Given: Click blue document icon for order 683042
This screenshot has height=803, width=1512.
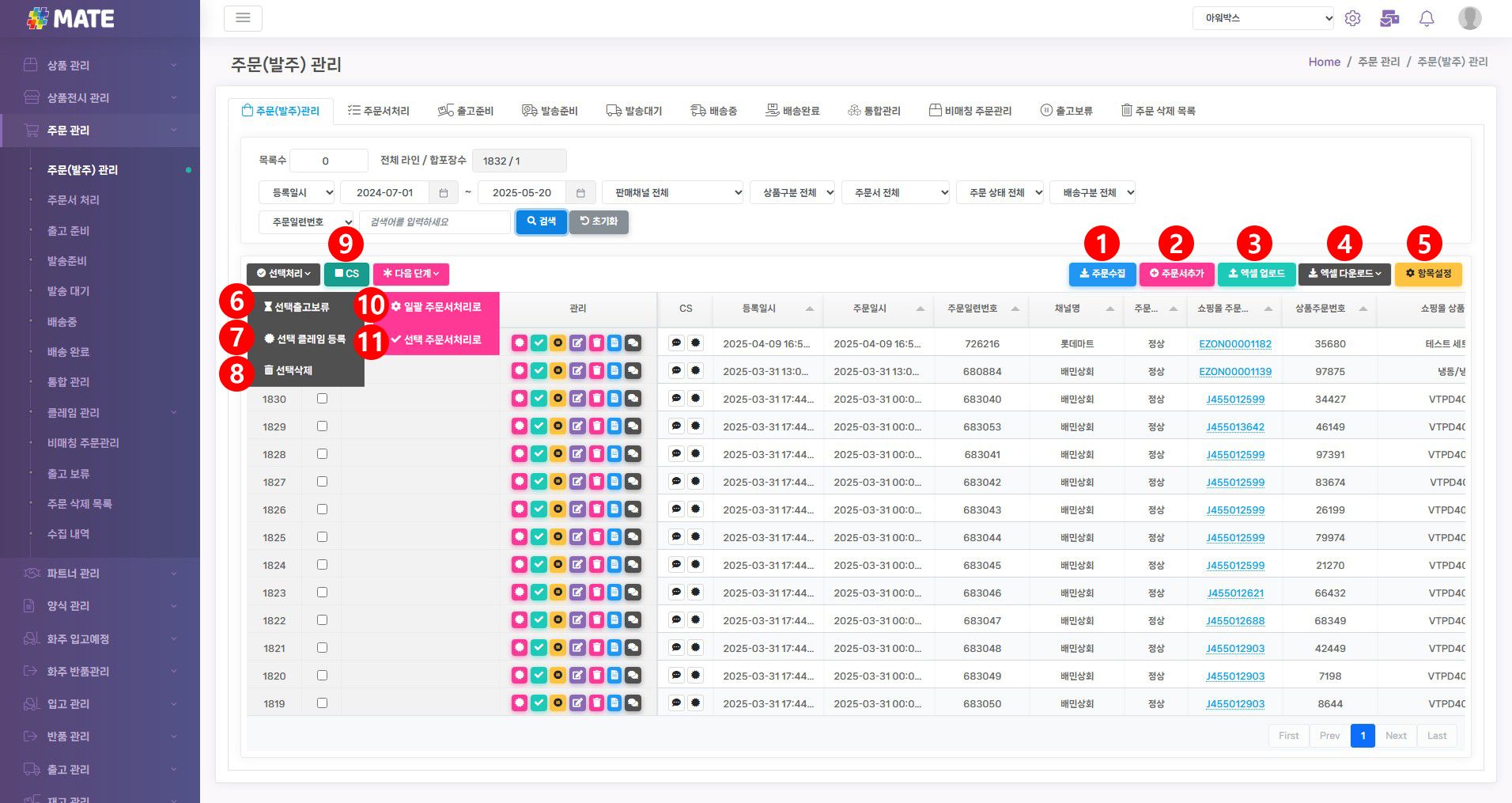Looking at the screenshot, I should pos(614,481).
